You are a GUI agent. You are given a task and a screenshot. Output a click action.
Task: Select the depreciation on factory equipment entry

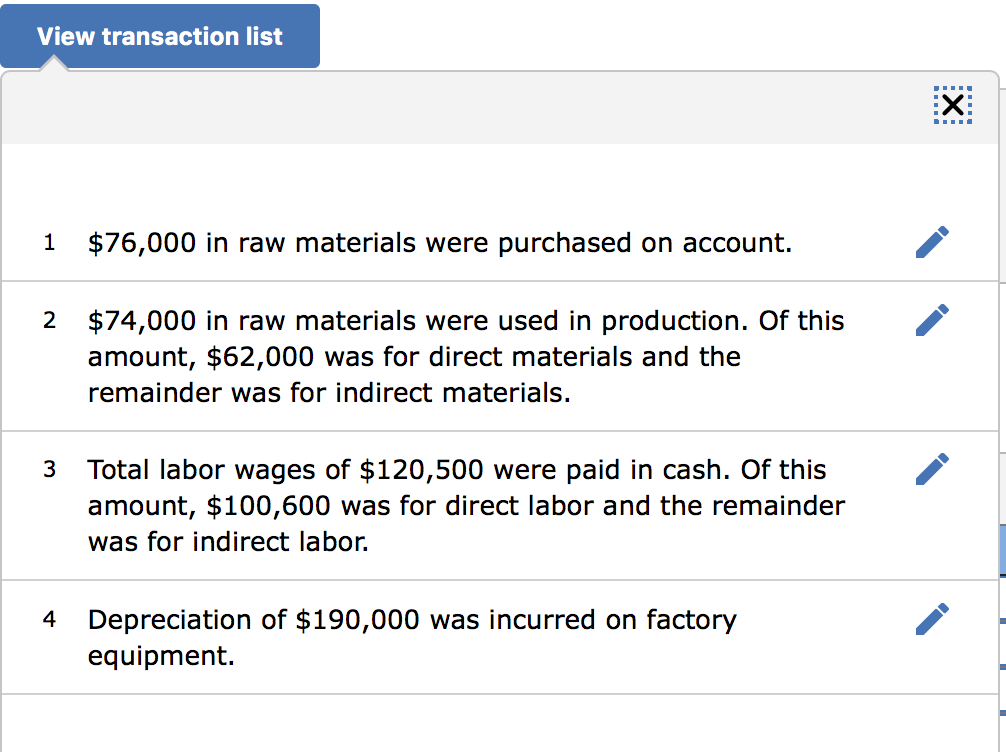coord(413,636)
